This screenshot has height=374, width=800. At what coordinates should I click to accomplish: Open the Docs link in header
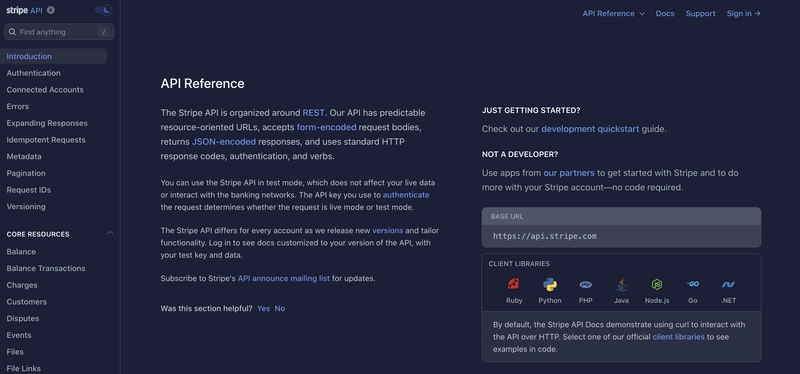pos(665,13)
